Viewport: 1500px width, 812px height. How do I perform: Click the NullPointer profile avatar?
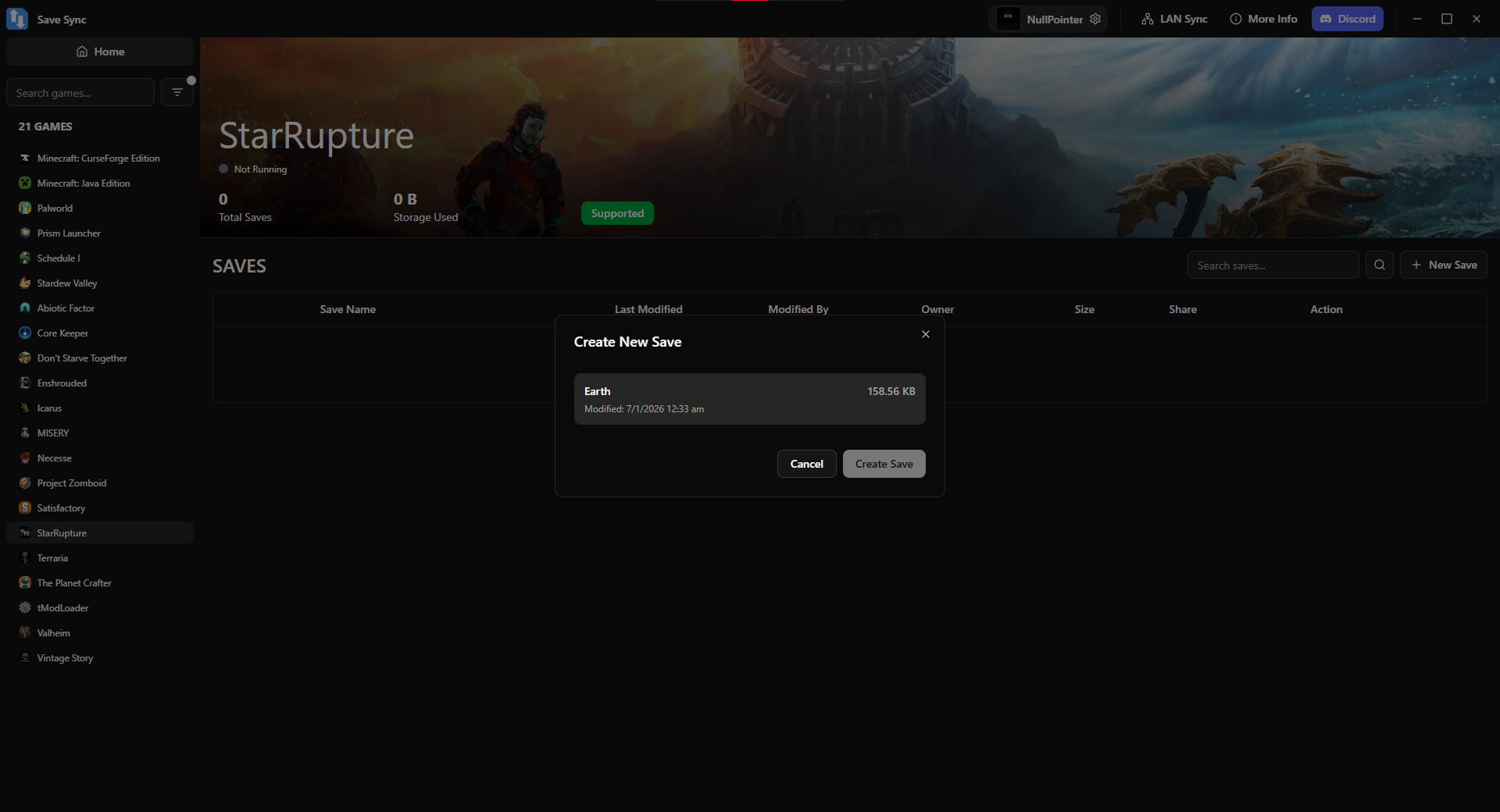(x=1009, y=19)
